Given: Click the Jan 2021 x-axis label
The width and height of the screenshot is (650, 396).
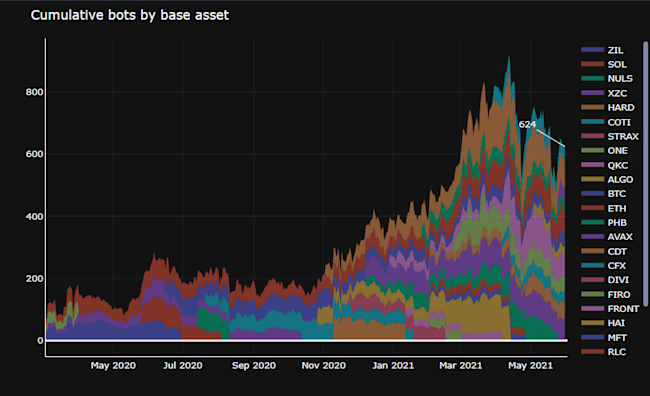Looking at the screenshot, I should pyautogui.click(x=393, y=365).
